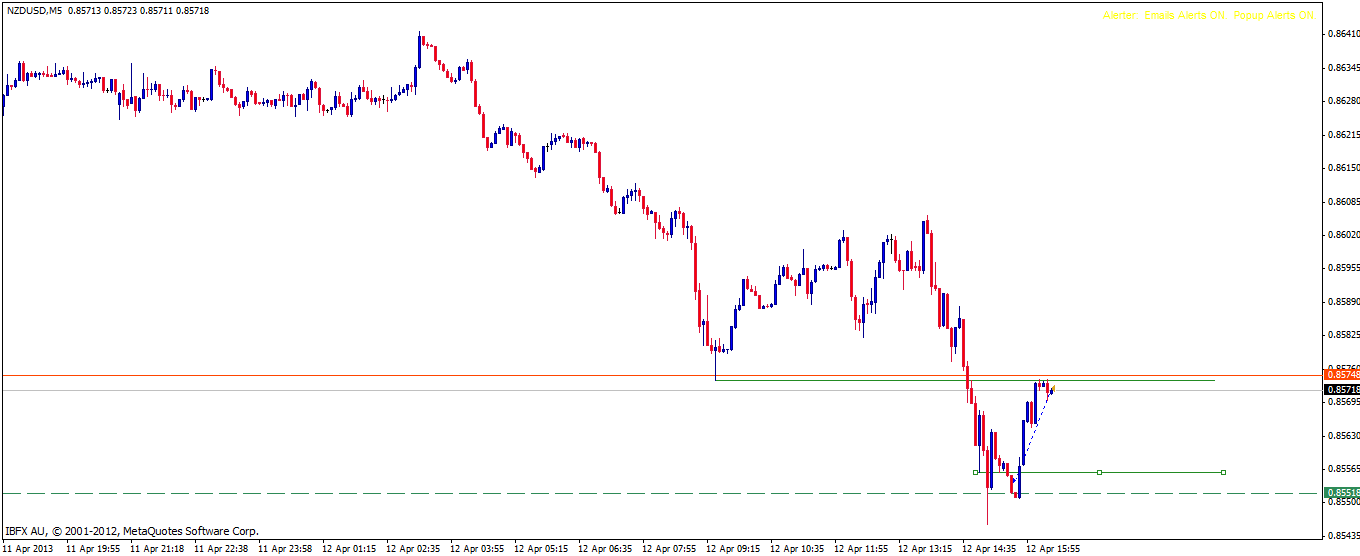Click the small orange arrow marker at current price

pyautogui.click(x=1052, y=389)
